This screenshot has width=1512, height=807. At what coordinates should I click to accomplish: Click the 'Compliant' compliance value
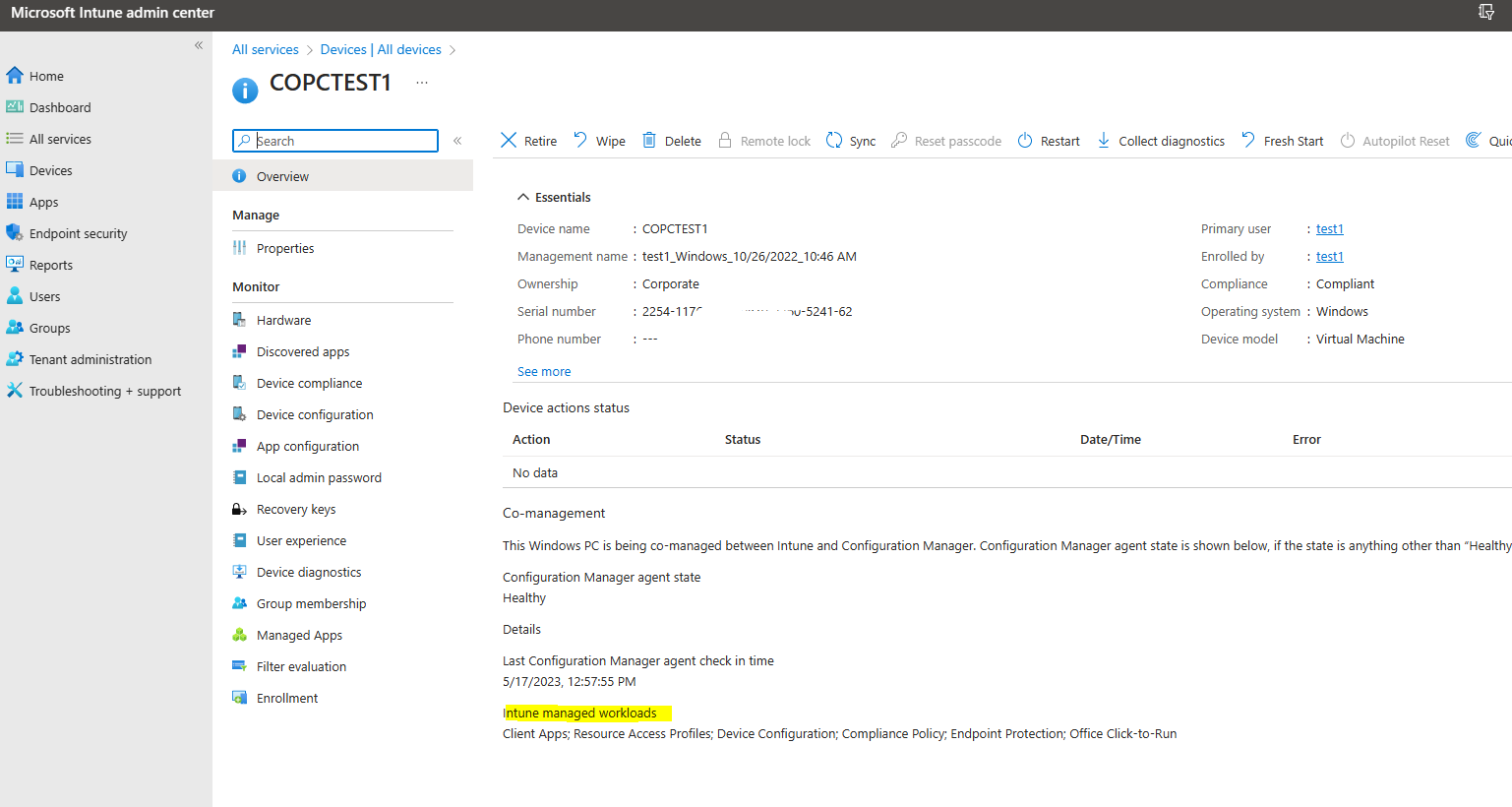pos(1345,283)
